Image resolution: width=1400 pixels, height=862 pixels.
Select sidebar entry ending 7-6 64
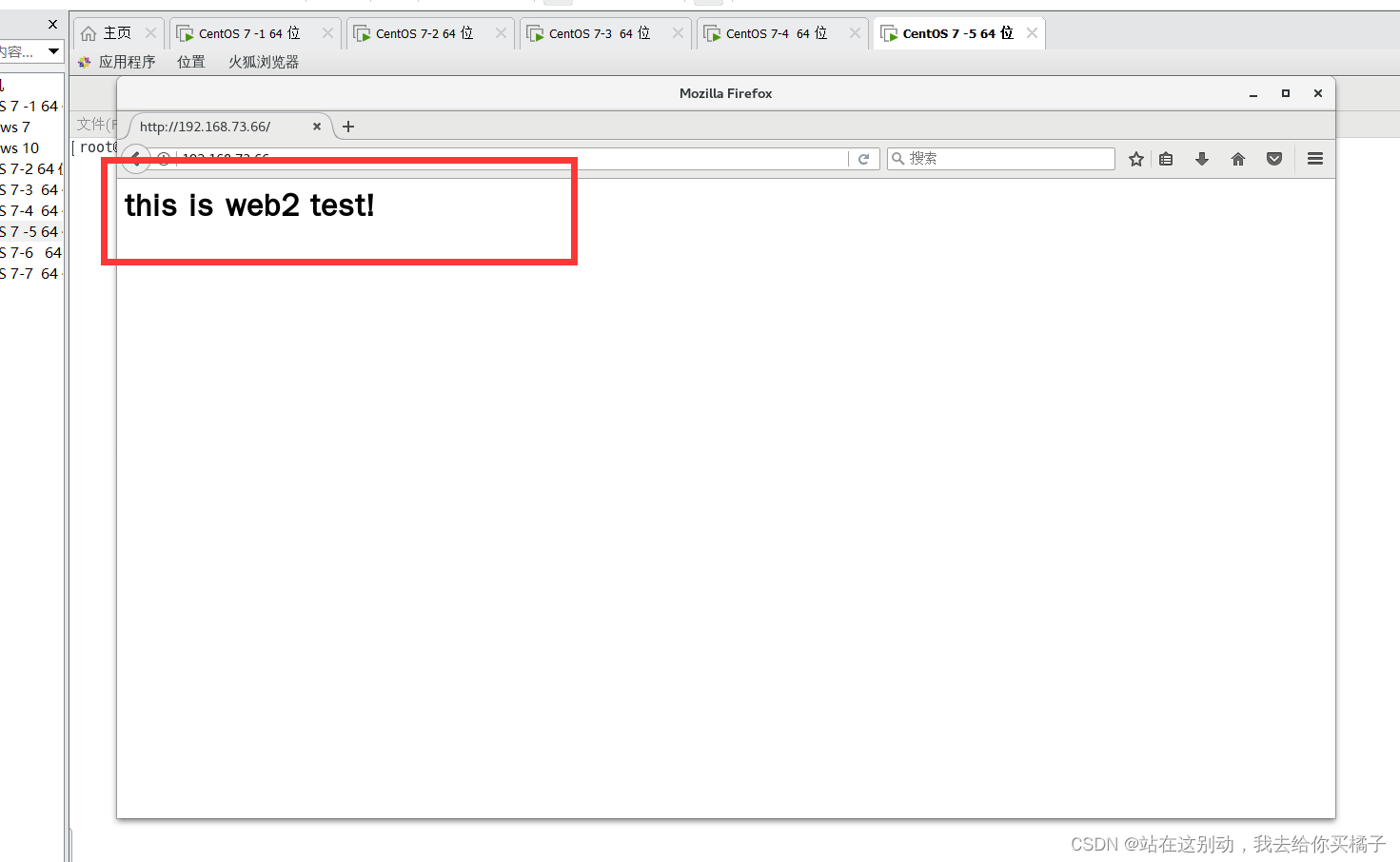(x=30, y=252)
